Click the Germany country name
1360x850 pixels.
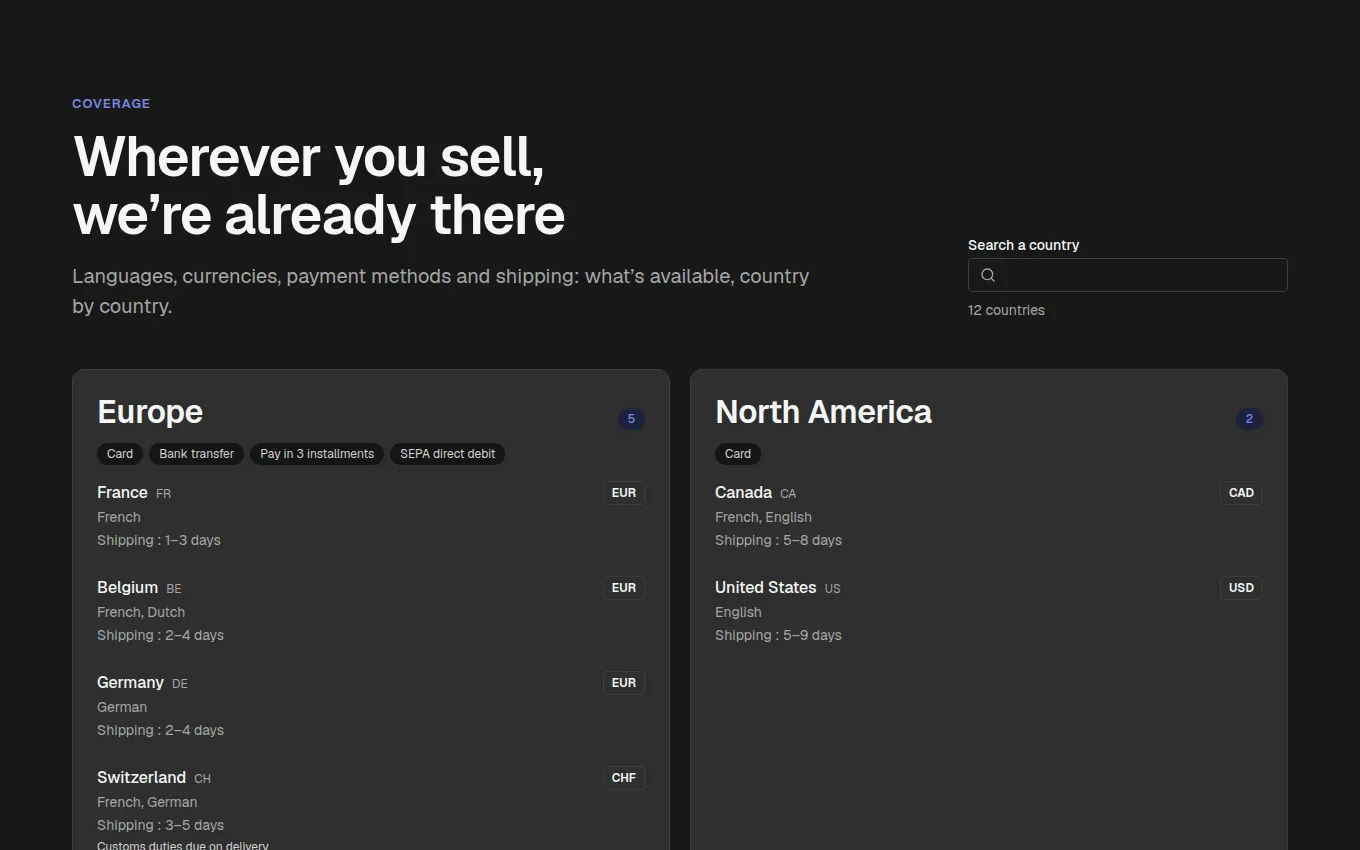coord(130,682)
